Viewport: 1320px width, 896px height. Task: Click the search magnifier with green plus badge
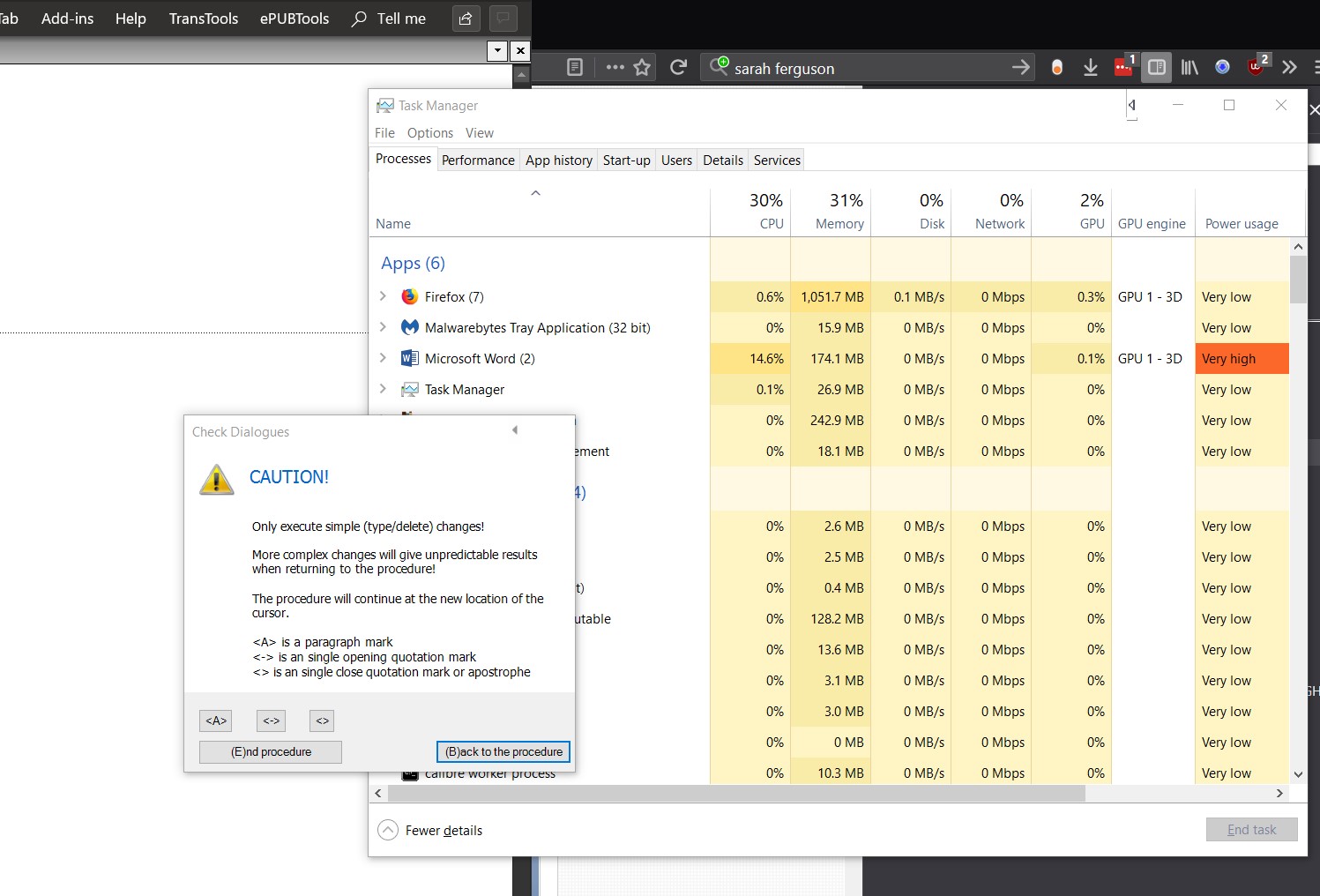[x=720, y=66]
